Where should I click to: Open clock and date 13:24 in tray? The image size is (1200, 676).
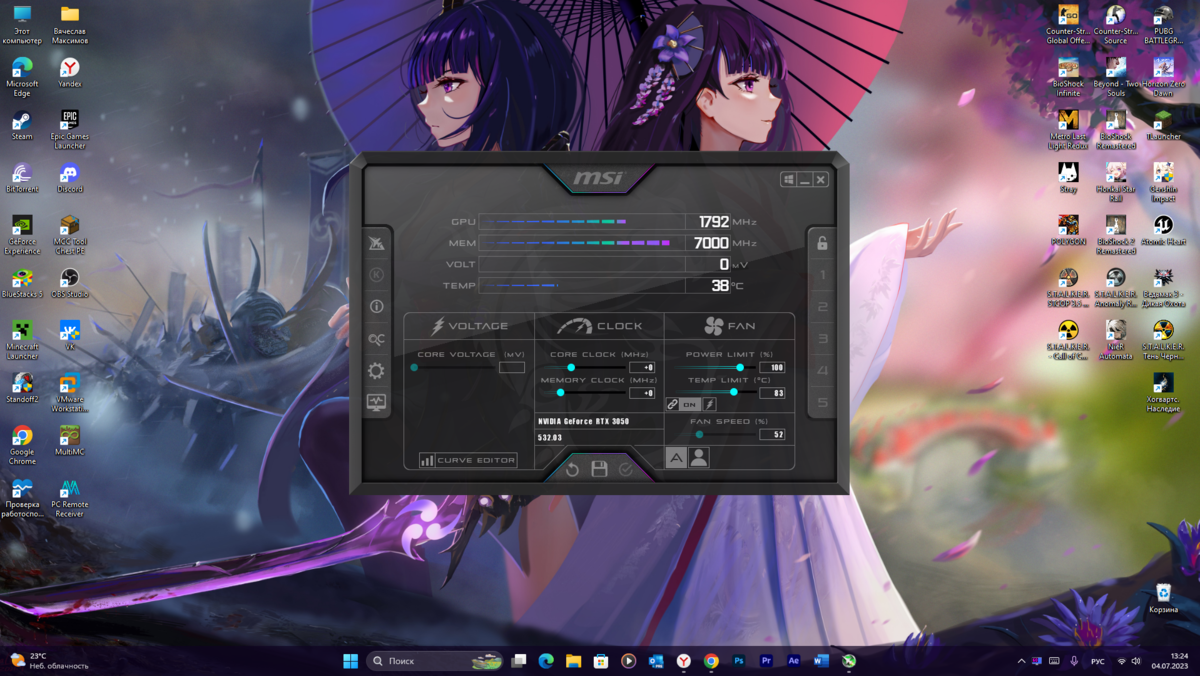coord(1168,661)
